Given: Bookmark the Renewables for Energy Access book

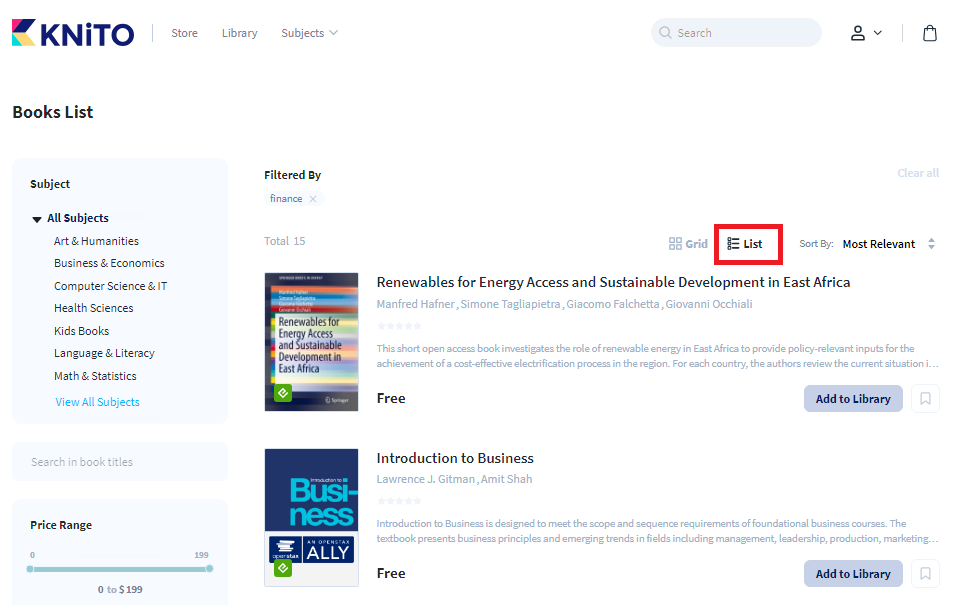Looking at the screenshot, I should click(925, 399).
